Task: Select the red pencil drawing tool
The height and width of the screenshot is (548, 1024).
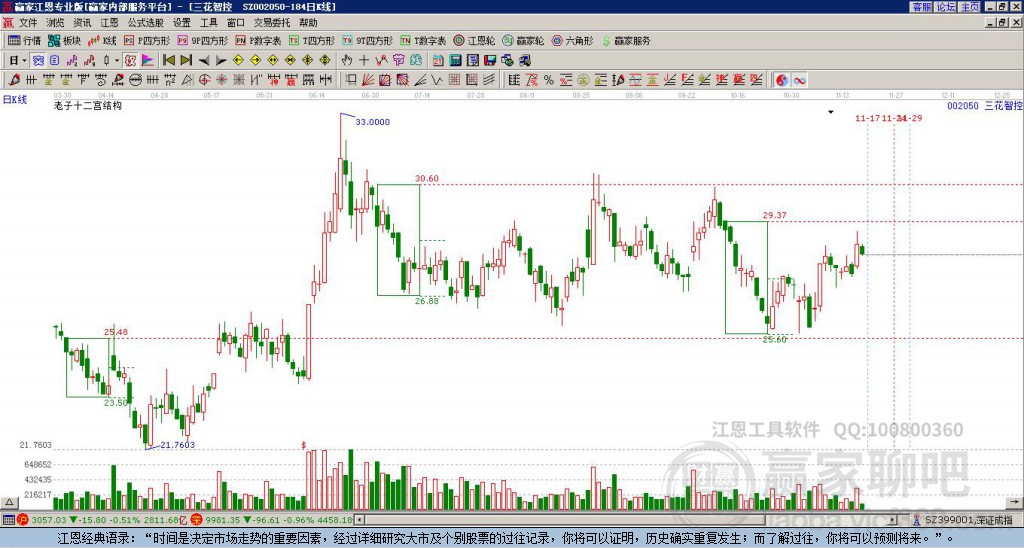Action: point(14,80)
